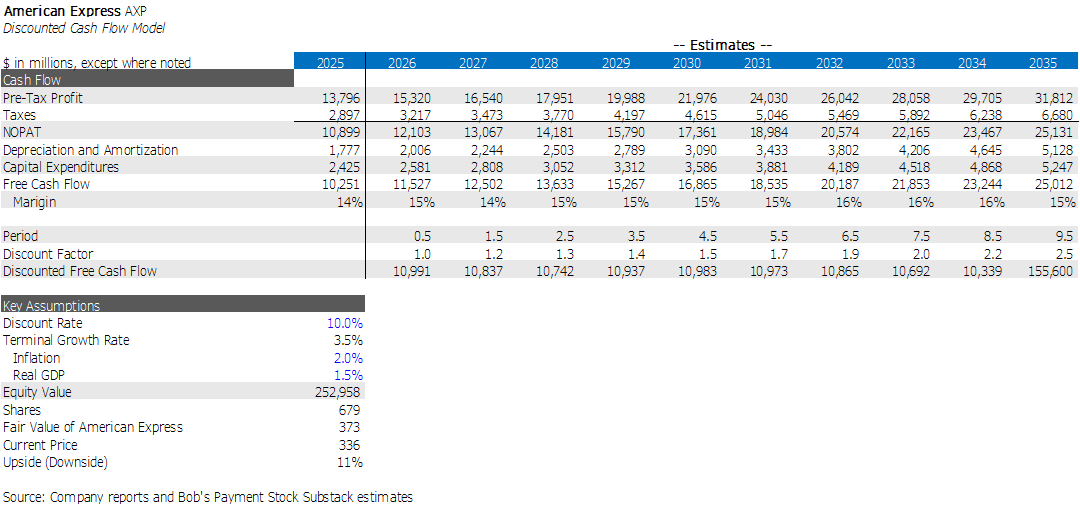Click 2025 Free Cash Flow value 10,251
The width and height of the screenshot is (1080, 505).
click(341, 184)
